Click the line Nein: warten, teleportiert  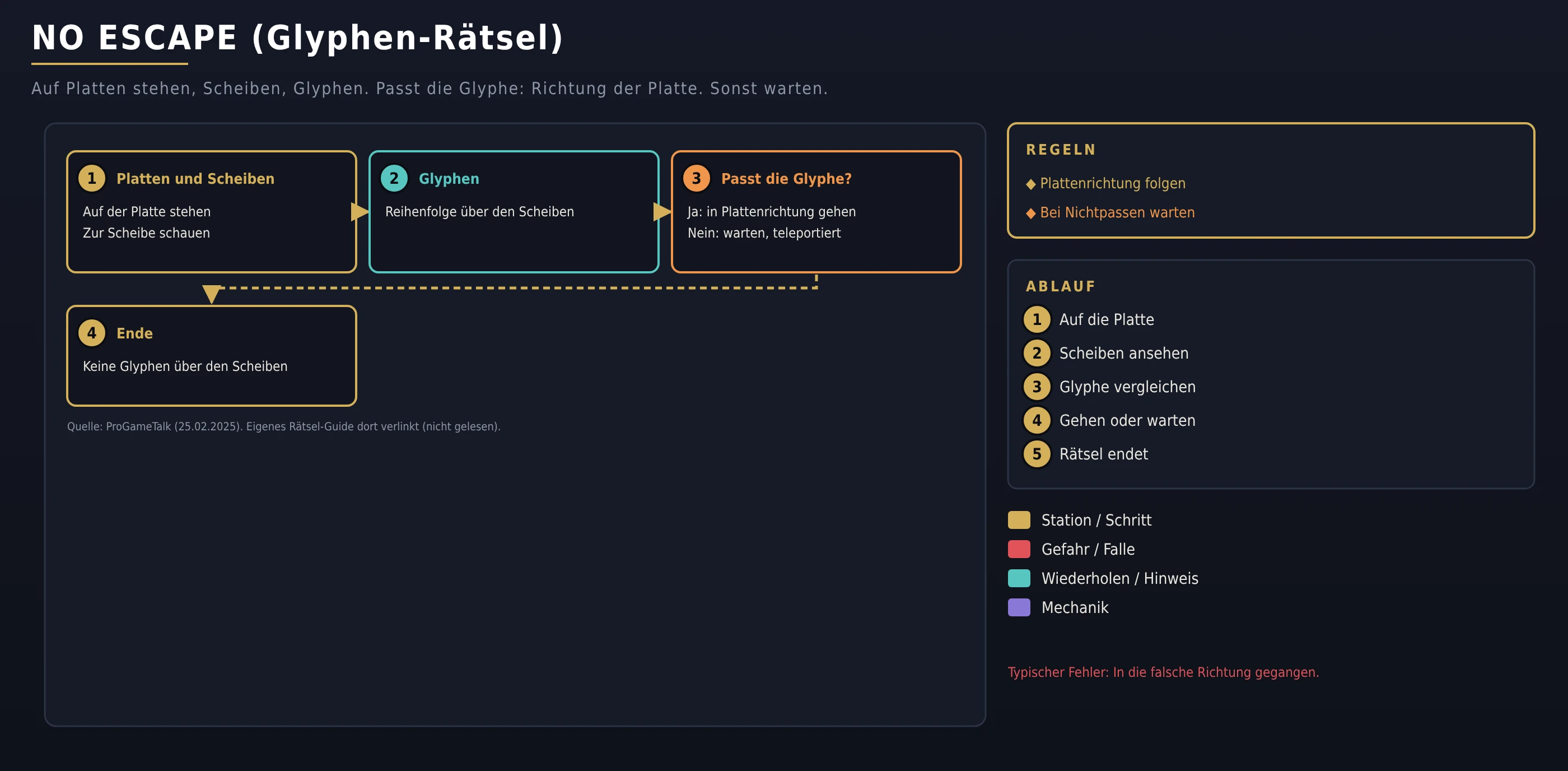click(764, 233)
